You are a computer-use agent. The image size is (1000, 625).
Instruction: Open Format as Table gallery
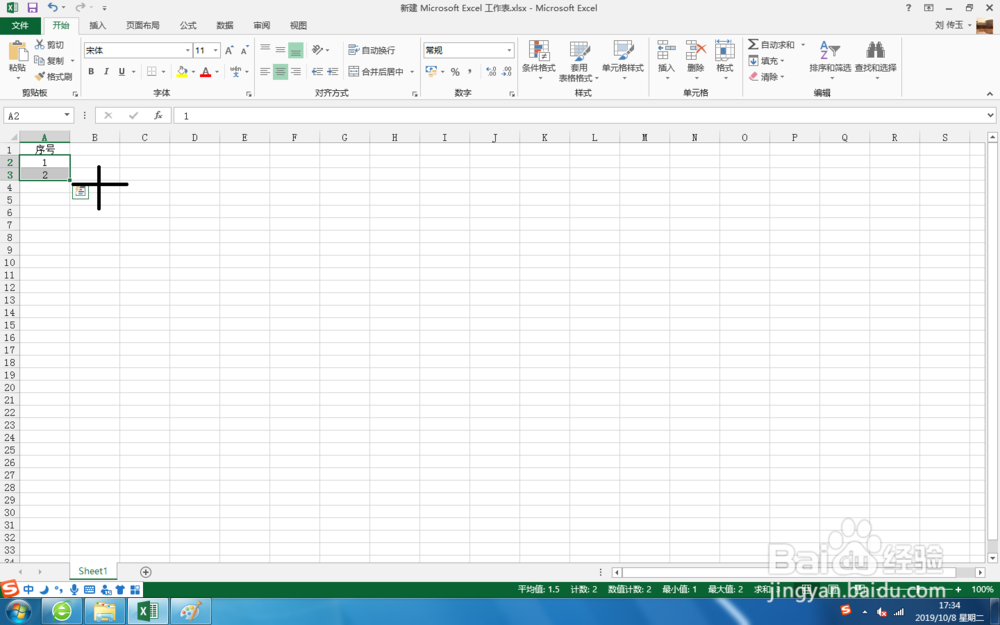(579, 61)
